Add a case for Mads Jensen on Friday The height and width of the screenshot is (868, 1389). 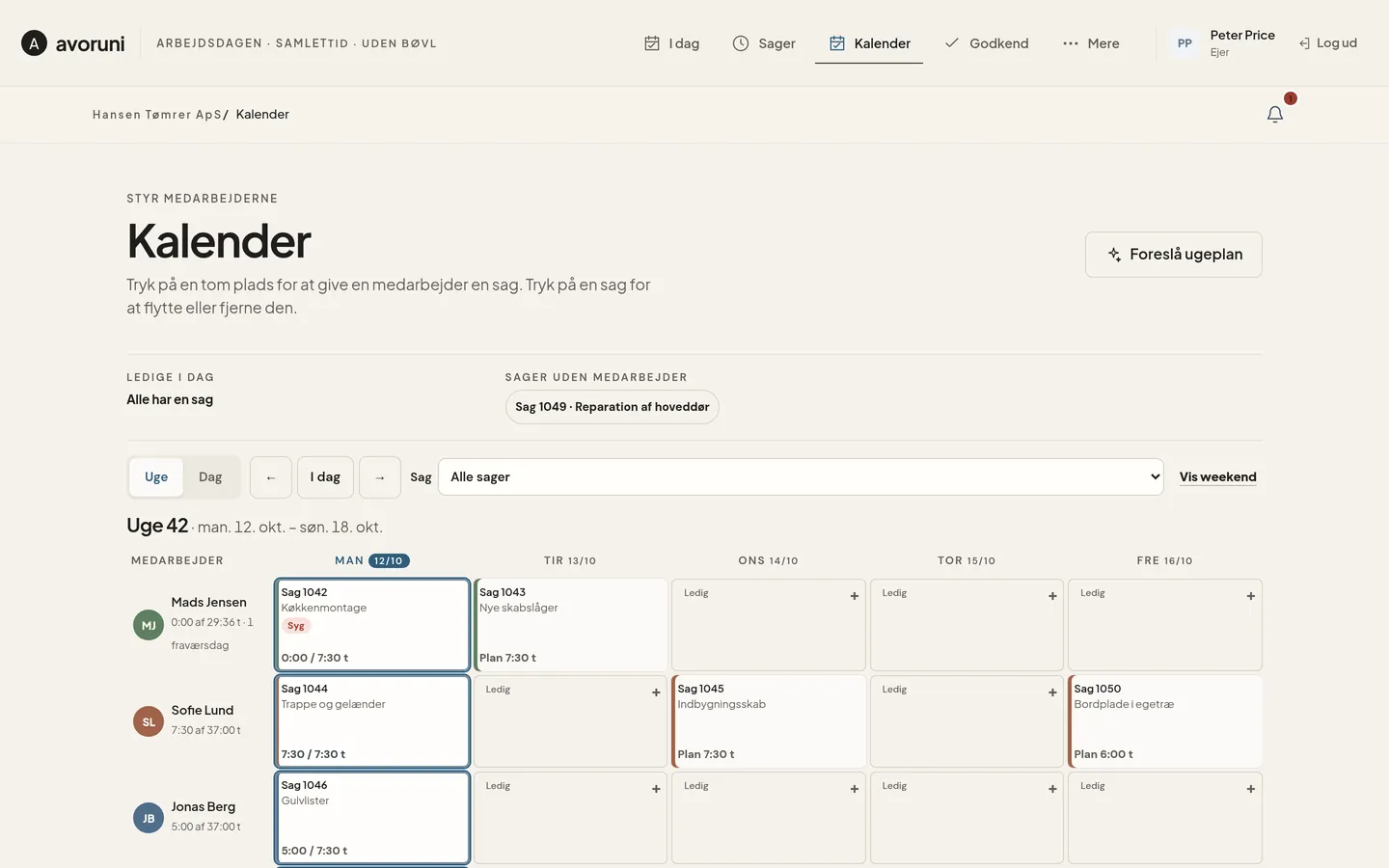(1165, 625)
